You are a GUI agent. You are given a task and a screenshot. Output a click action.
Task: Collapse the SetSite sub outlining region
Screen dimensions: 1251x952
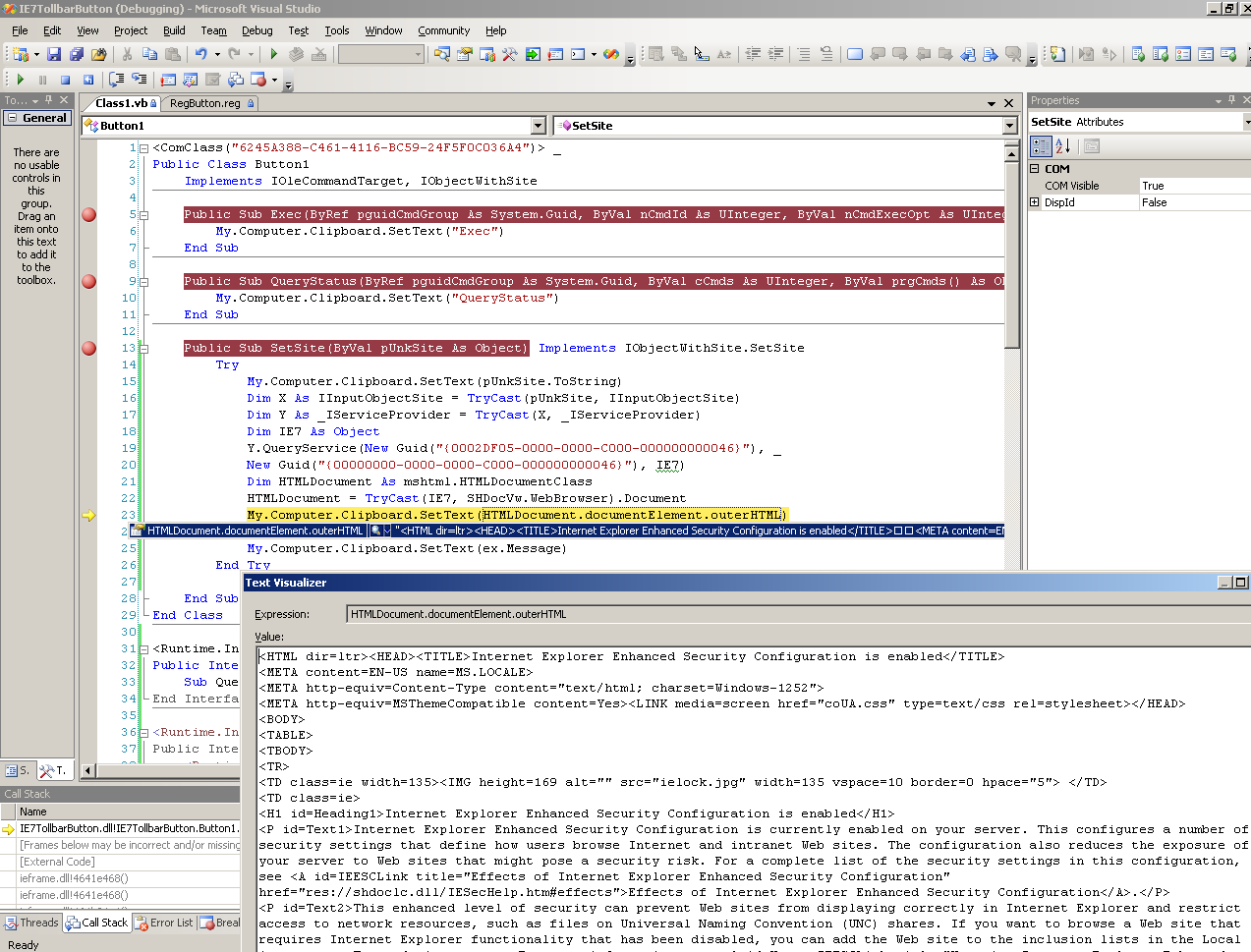pyautogui.click(x=143, y=349)
